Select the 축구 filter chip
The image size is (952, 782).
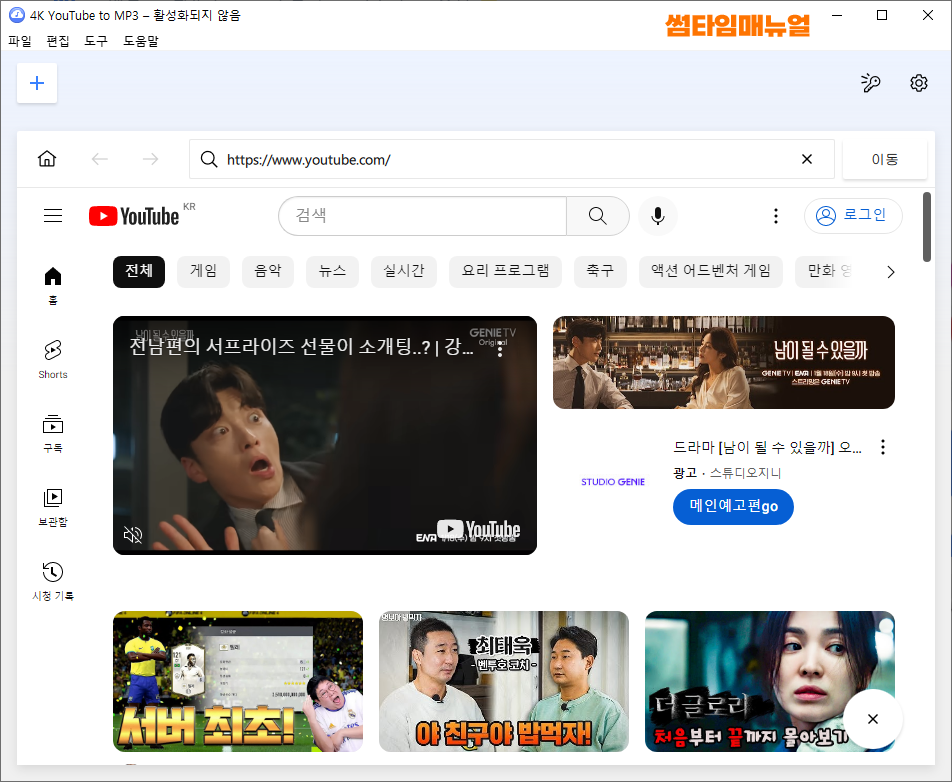(600, 271)
